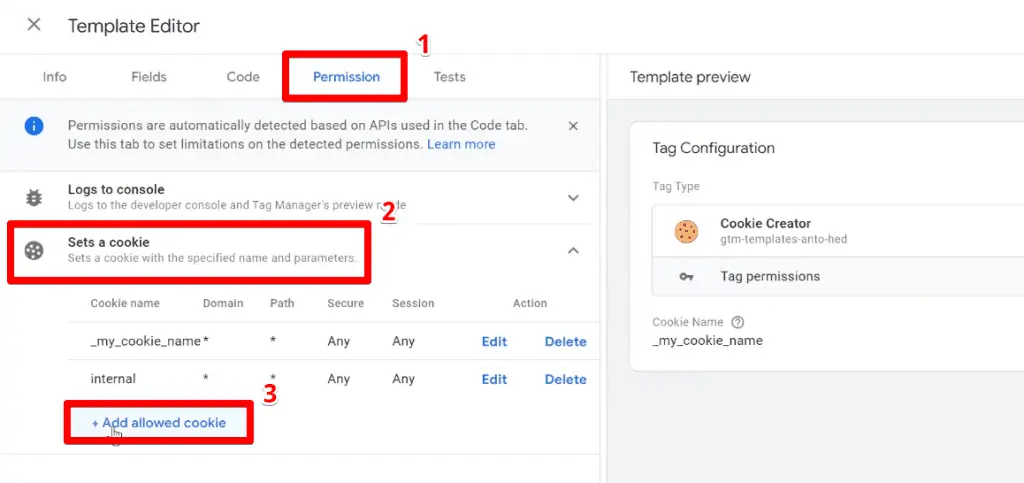This screenshot has width=1024, height=483.
Task: Expand the Logs to console section
Action: pyautogui.click(x=573, y=197)
